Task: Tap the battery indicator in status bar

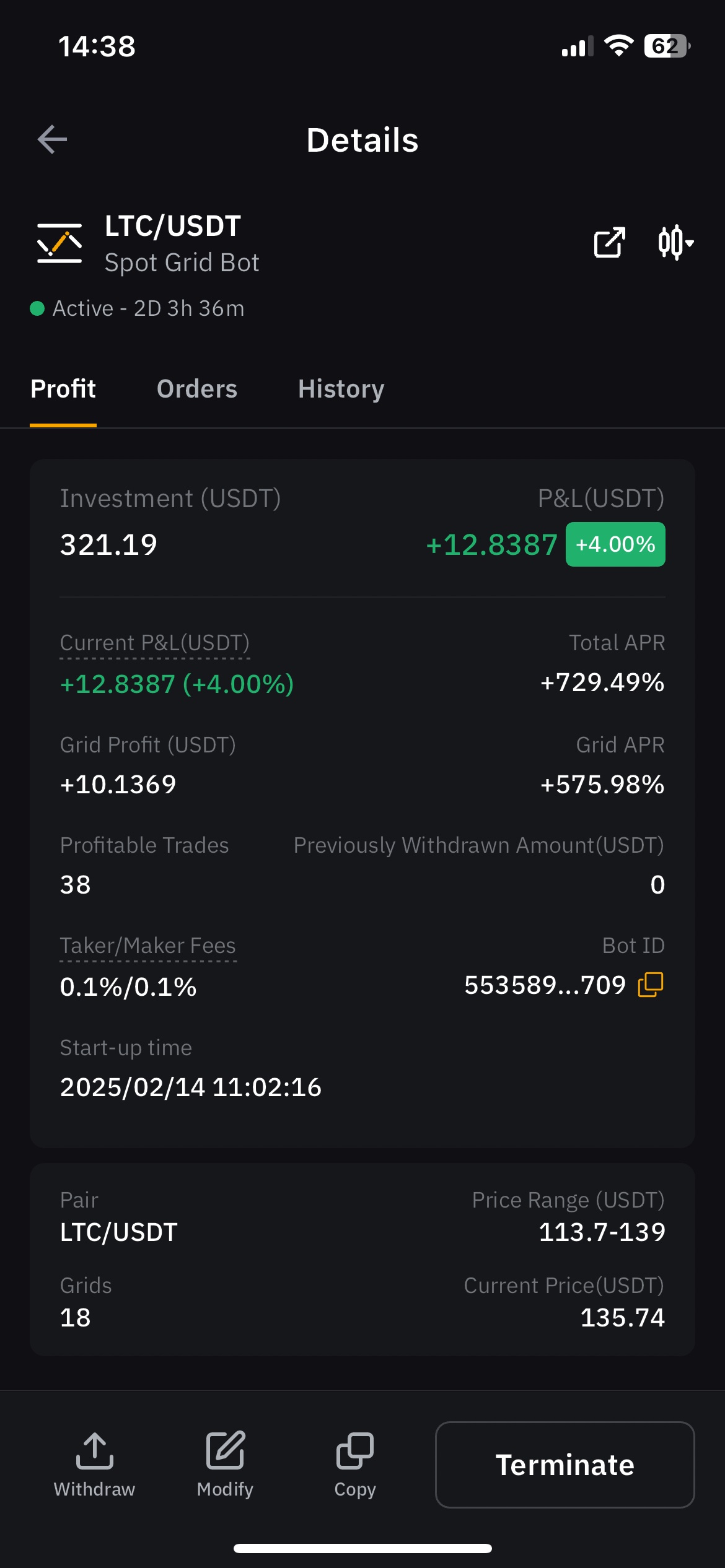Action: pyautogui.click(x=667, y=46)
